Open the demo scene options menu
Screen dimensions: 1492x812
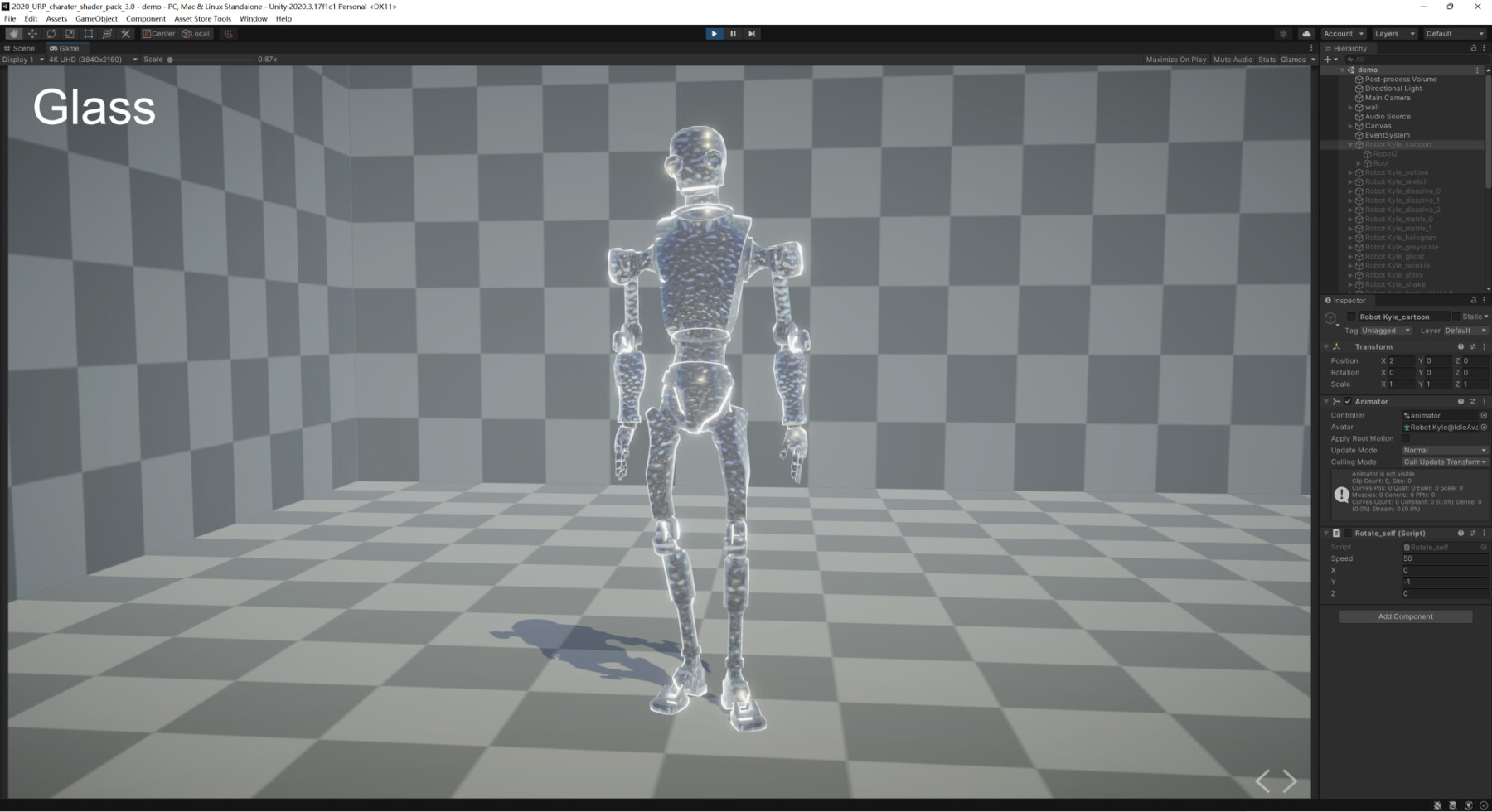(x=1477, y=70)
